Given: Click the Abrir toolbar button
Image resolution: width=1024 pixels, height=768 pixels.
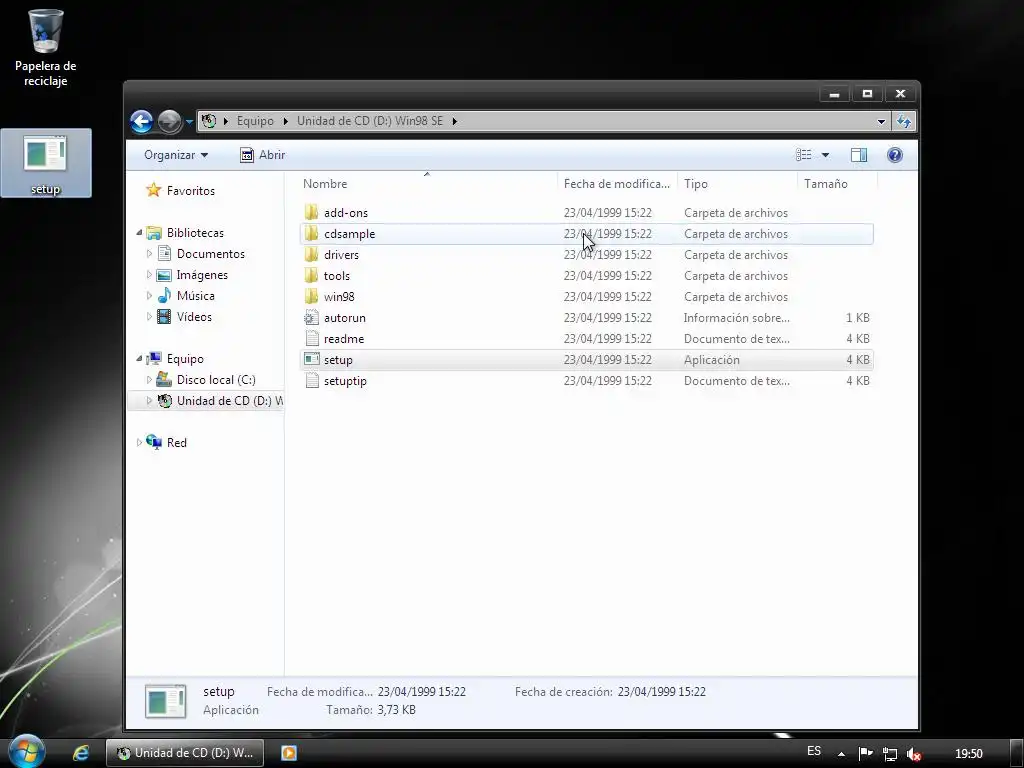Looking at the screenshot, I should [263, 155].
